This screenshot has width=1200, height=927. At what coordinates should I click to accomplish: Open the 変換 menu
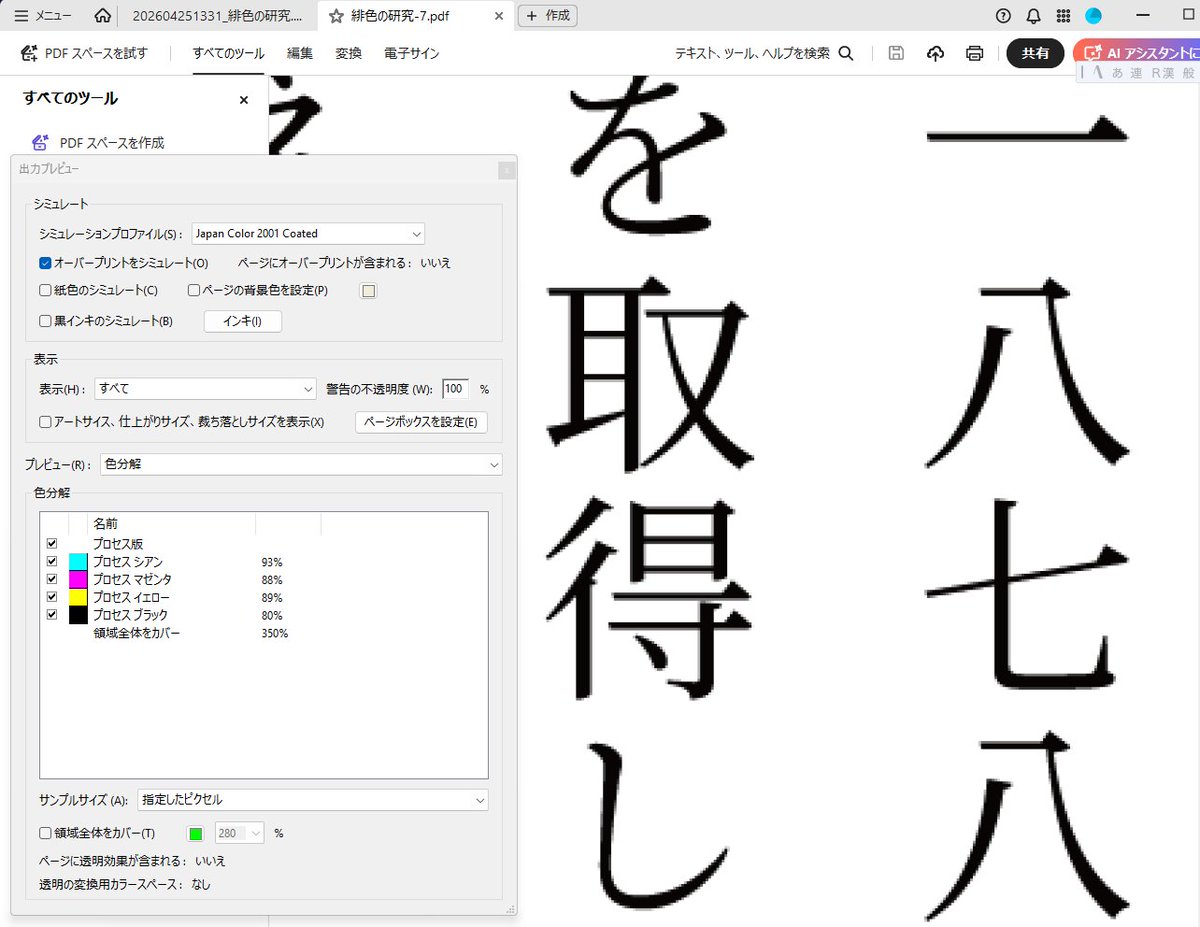click(x=348, y=53)
